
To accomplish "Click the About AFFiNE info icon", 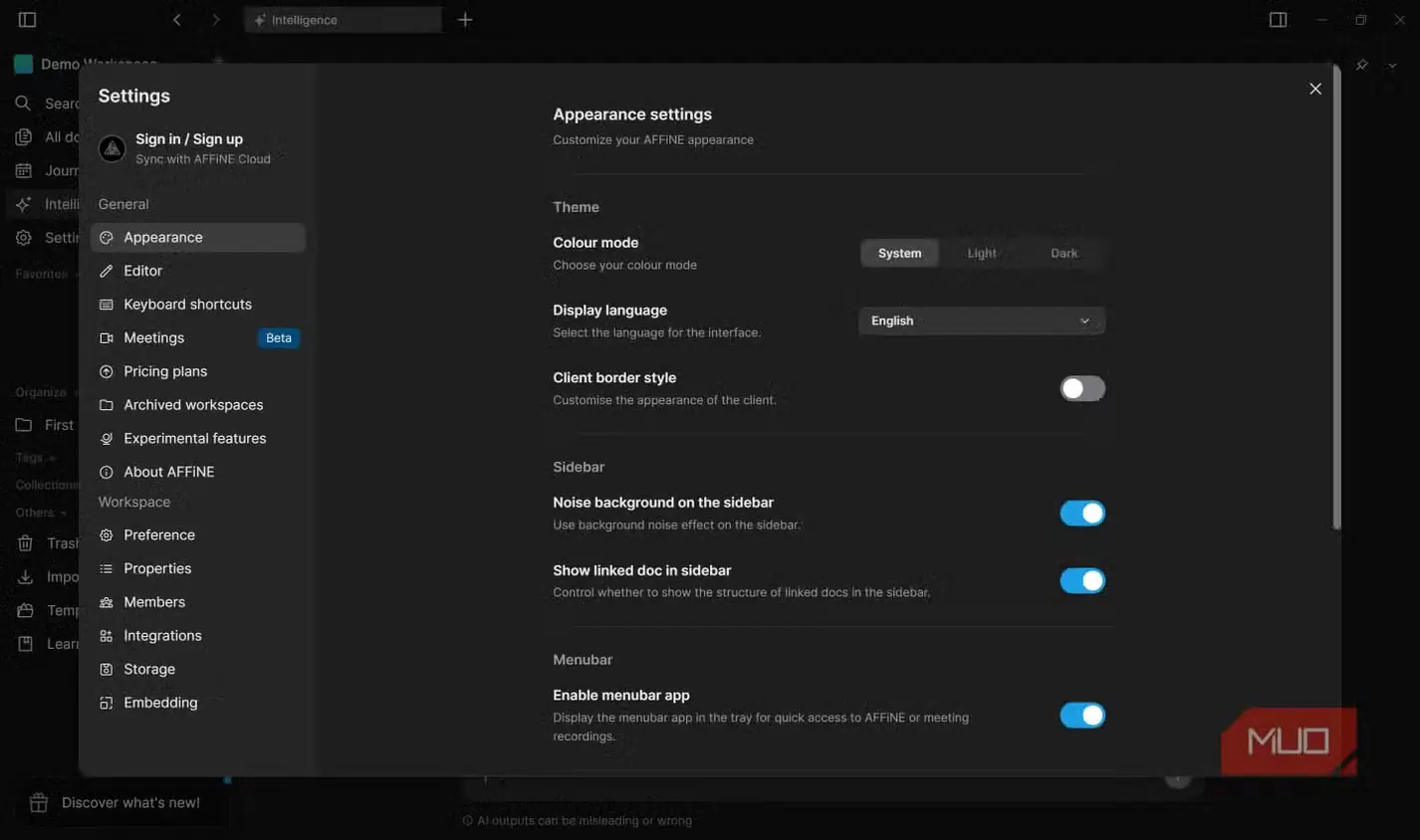I will [107, 472].
